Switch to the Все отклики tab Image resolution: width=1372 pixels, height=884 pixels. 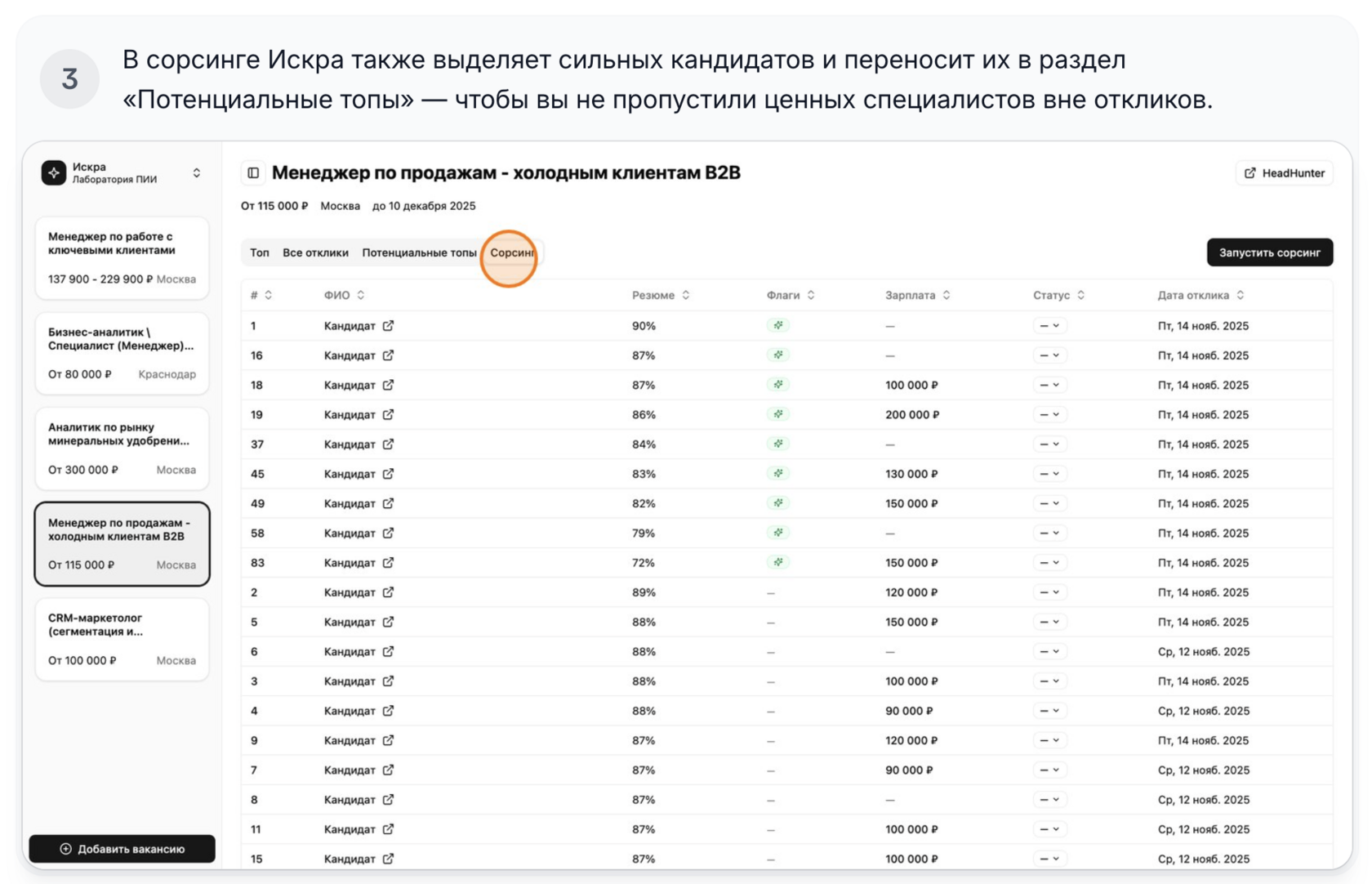tap(315, 253)
